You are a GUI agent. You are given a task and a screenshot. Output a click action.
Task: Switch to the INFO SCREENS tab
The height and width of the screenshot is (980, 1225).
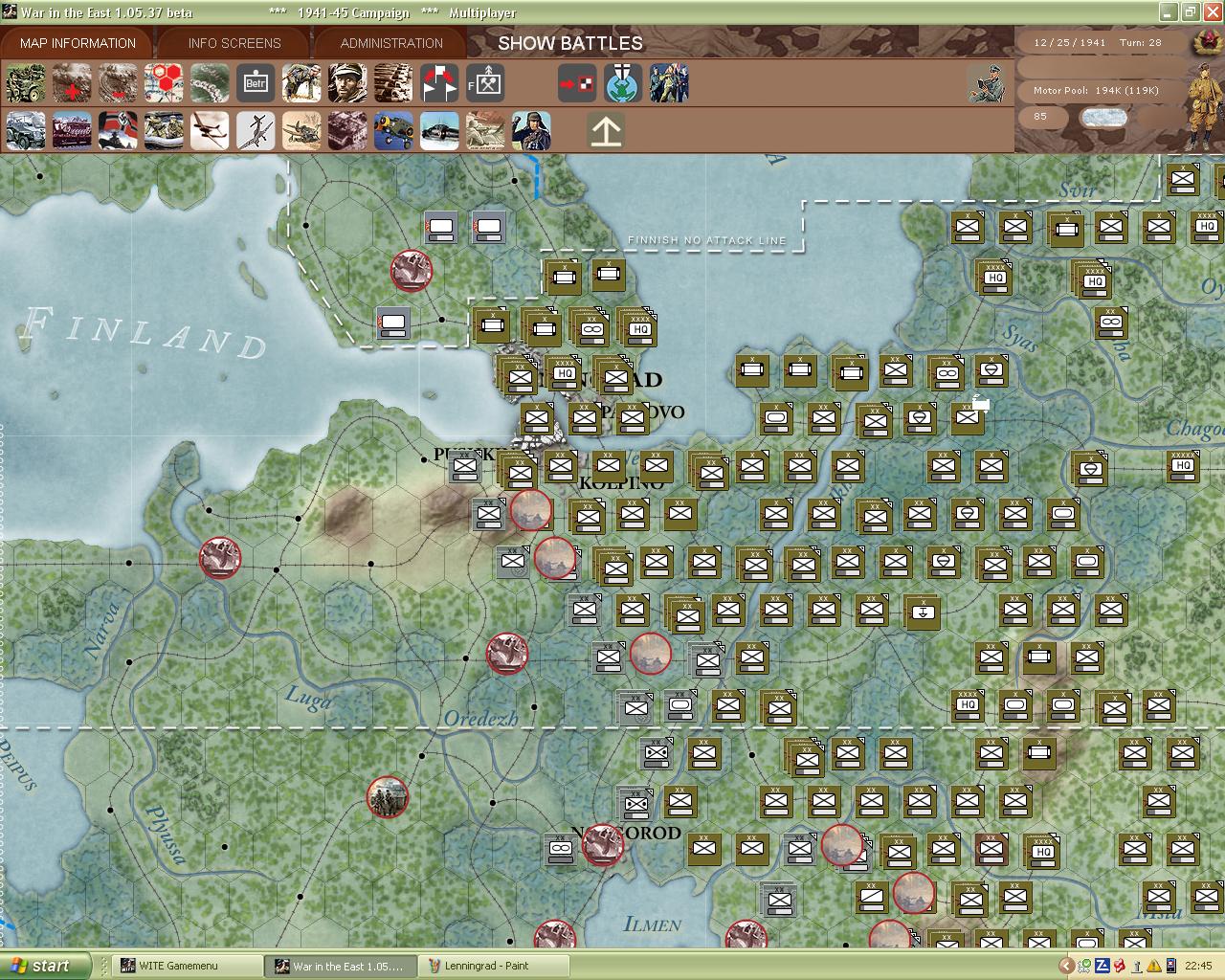point(234,43)
